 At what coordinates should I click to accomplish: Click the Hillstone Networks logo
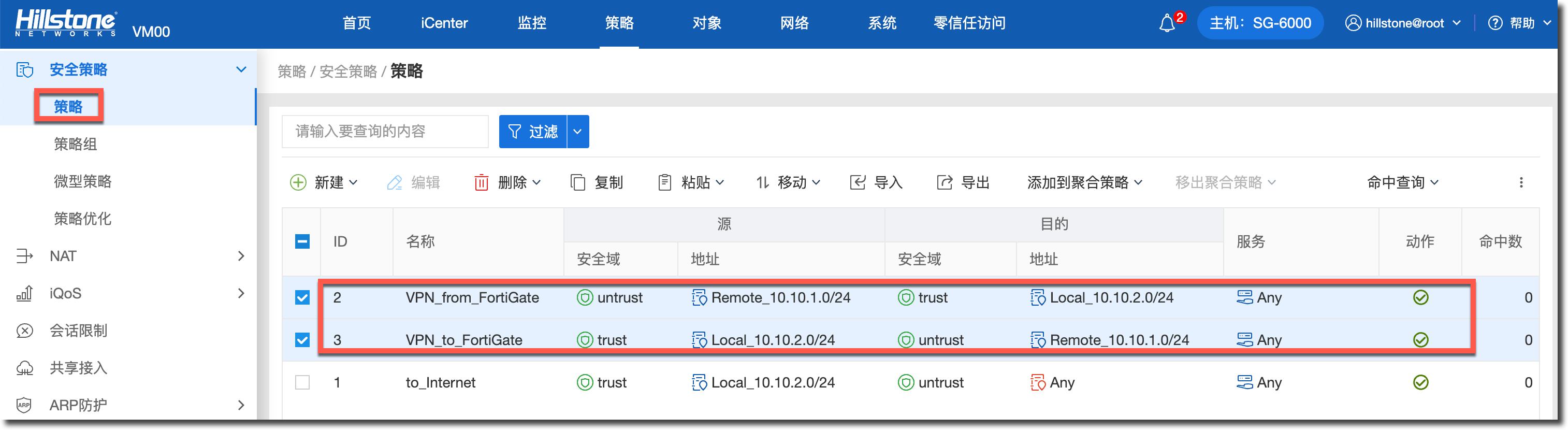[x=66, y=23]
